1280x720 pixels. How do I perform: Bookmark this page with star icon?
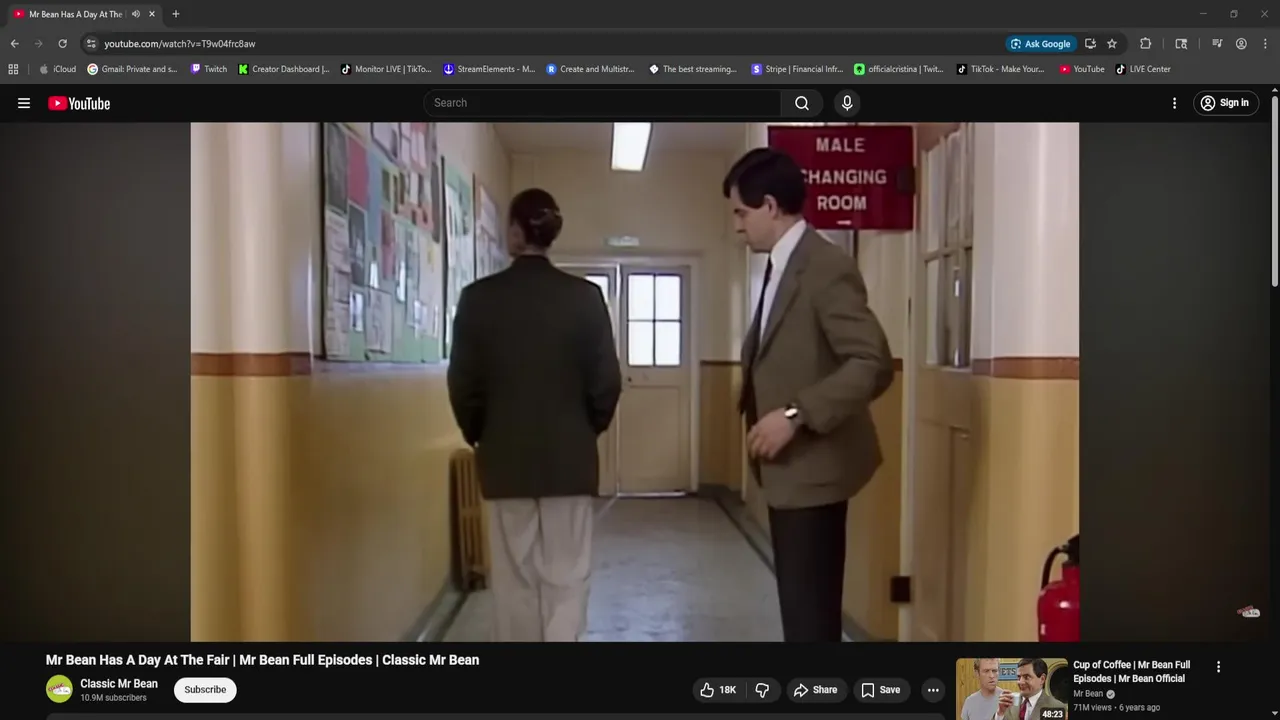tap(1112, 44)
